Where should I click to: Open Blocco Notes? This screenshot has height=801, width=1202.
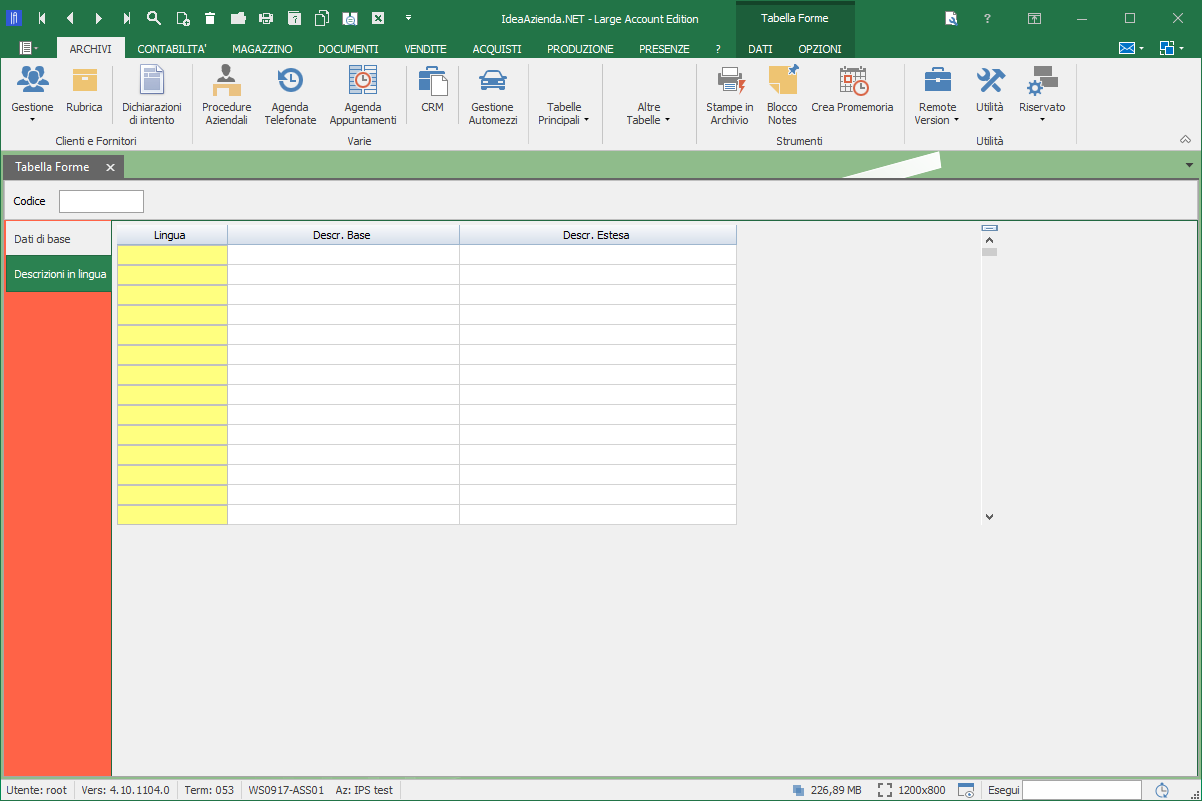point(782,95)
